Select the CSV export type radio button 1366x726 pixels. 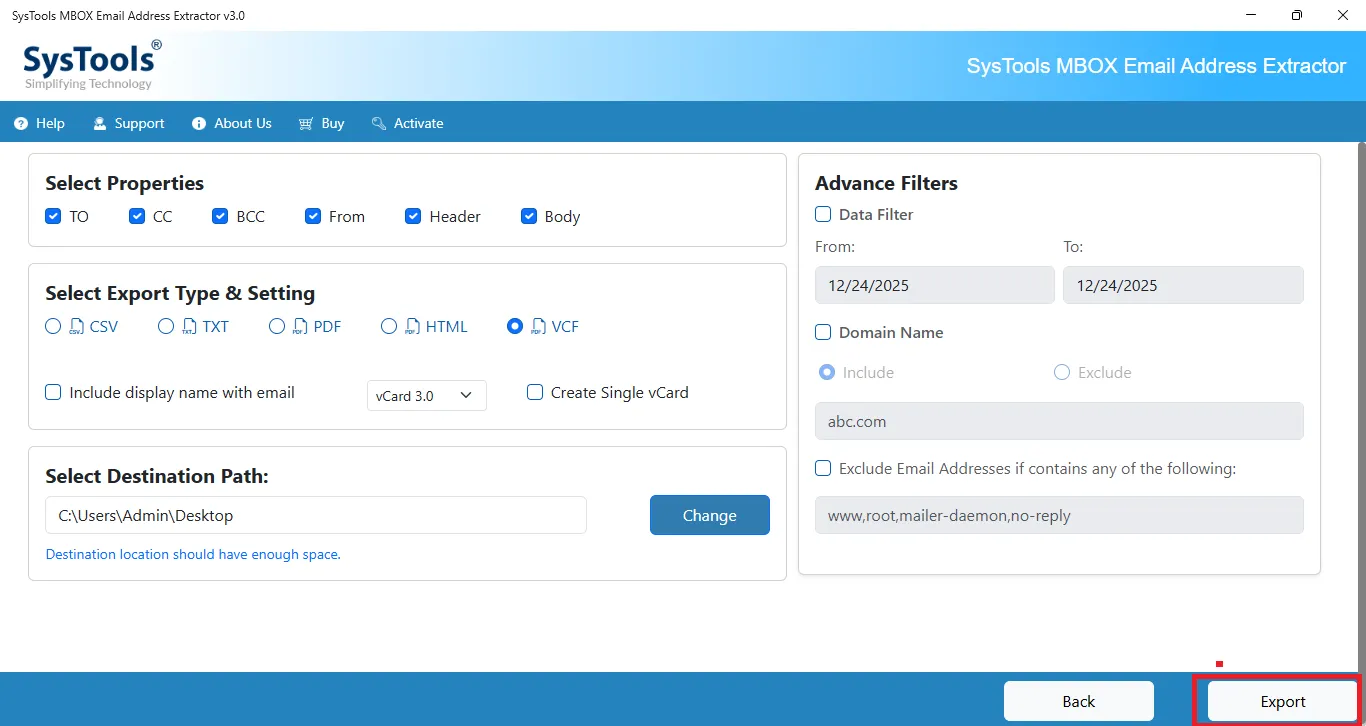(53, 326)
